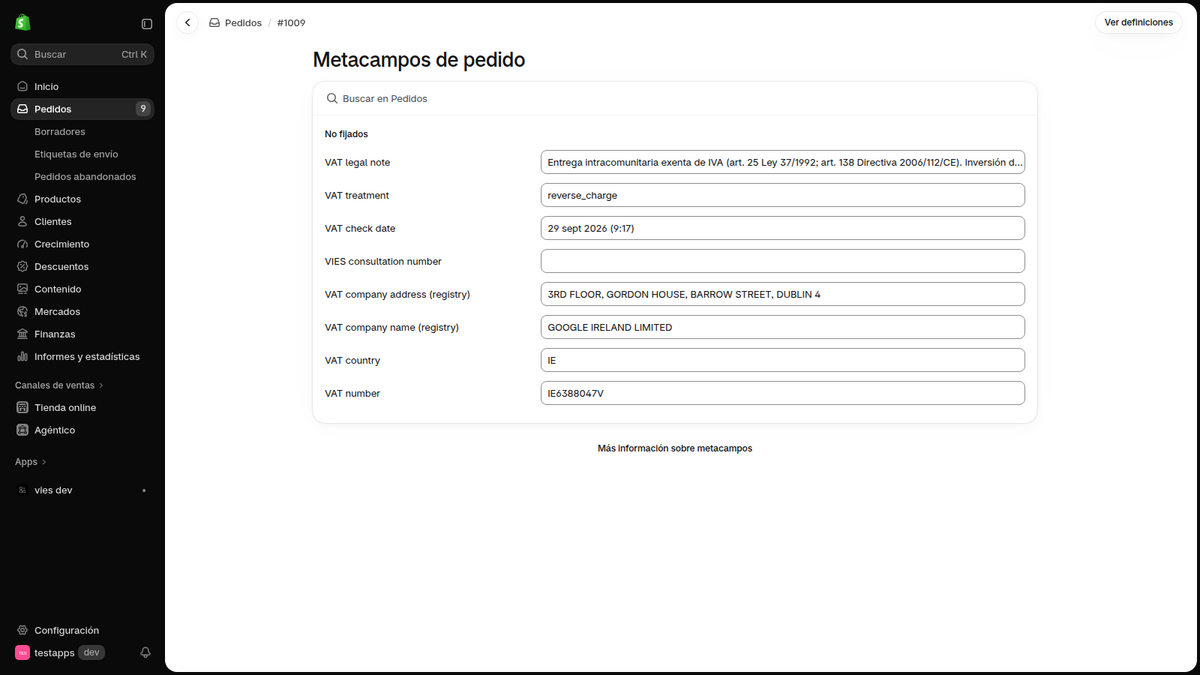The height and width of the screenshot is (675, 1200).
Task: Click the Clientes person icon
Action: (x=23, y=222)
